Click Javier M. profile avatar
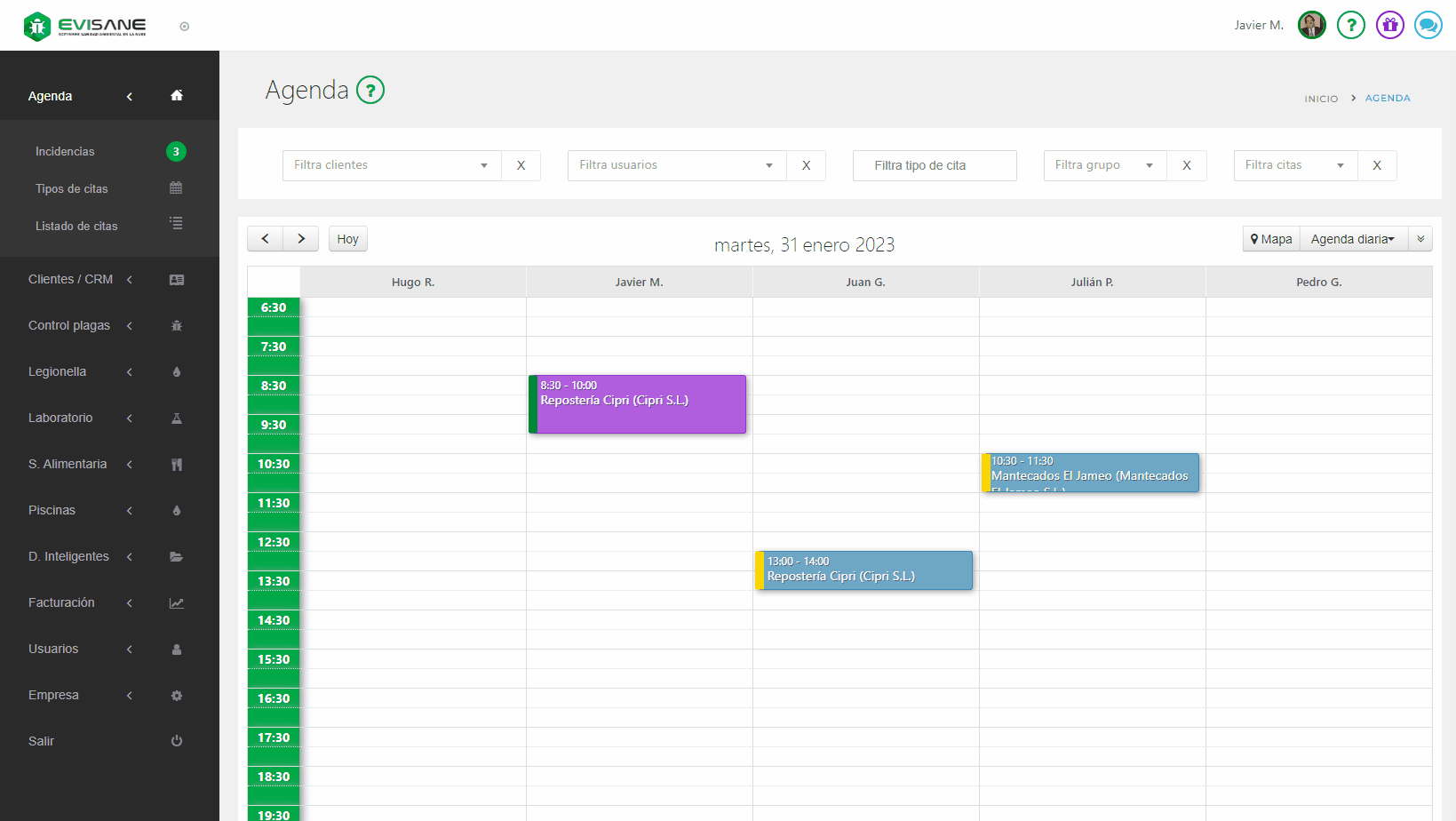1456x821 pixels. pyautogui.click(x=1311, y=25)
